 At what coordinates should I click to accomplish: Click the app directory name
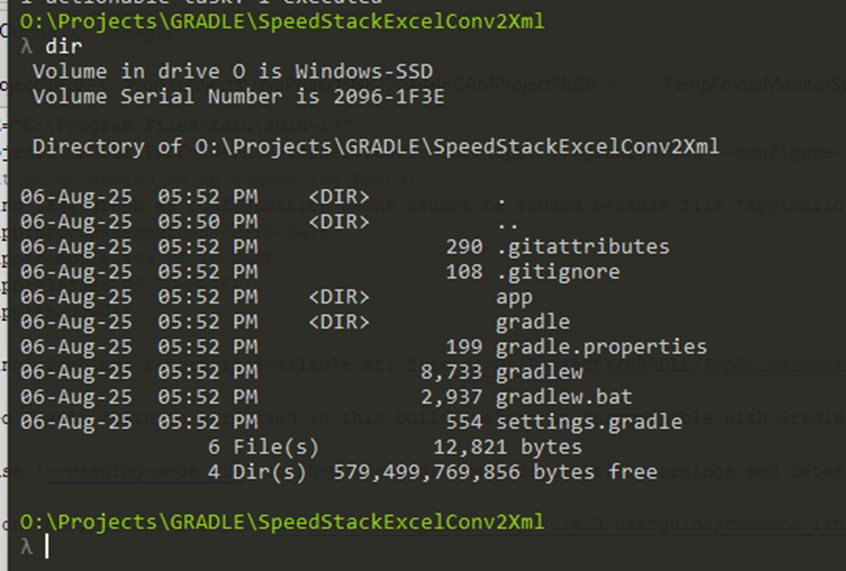pyautogui.click(x=514, y=297)
